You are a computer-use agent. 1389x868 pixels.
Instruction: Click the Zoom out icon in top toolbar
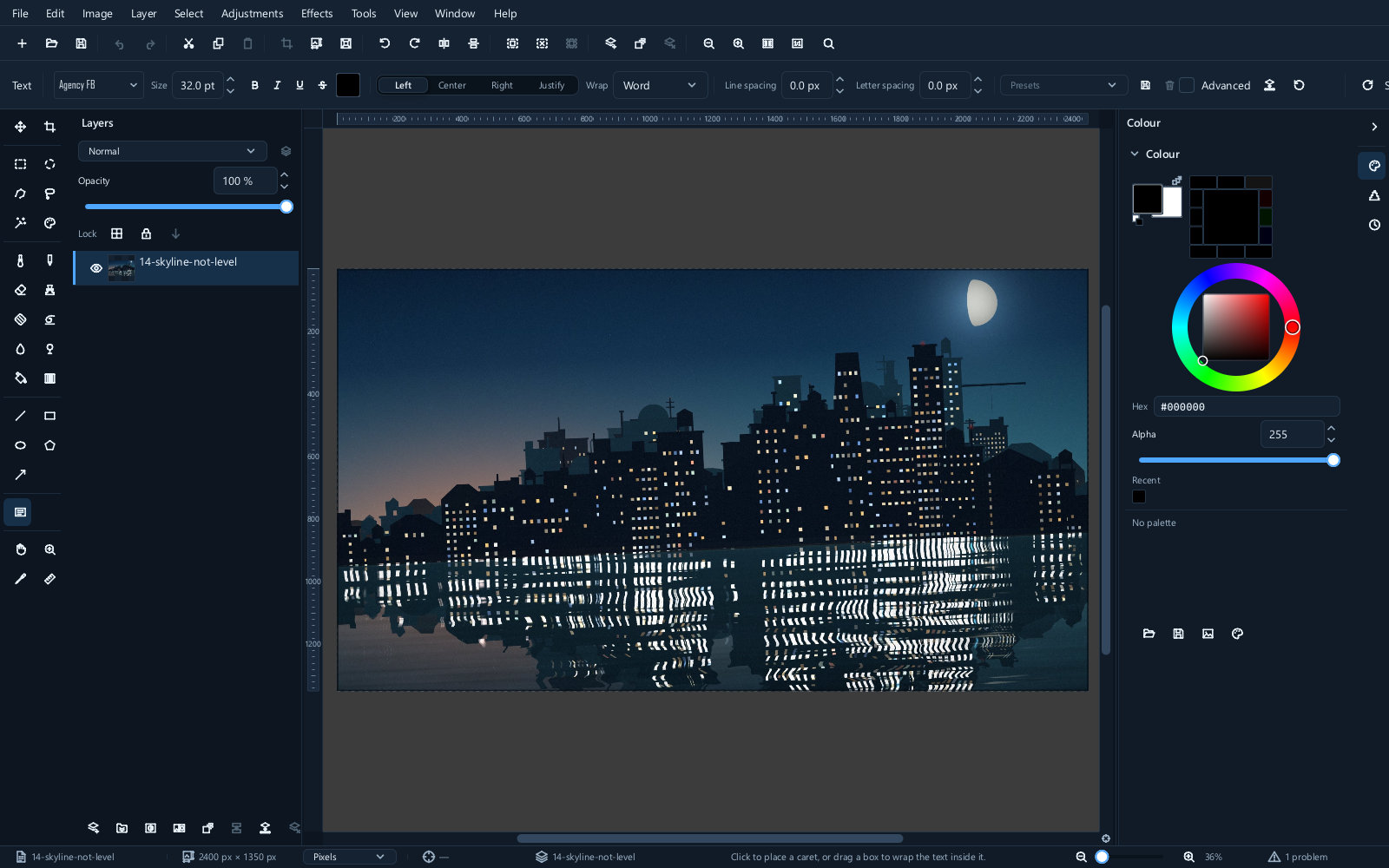708,43
